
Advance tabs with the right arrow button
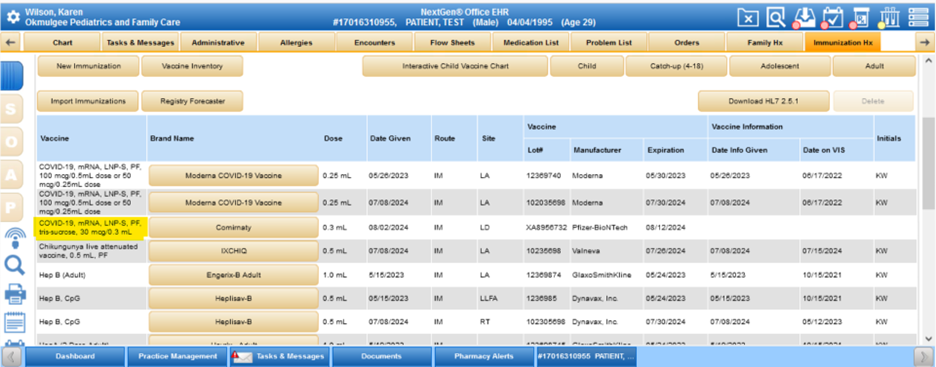924,42
